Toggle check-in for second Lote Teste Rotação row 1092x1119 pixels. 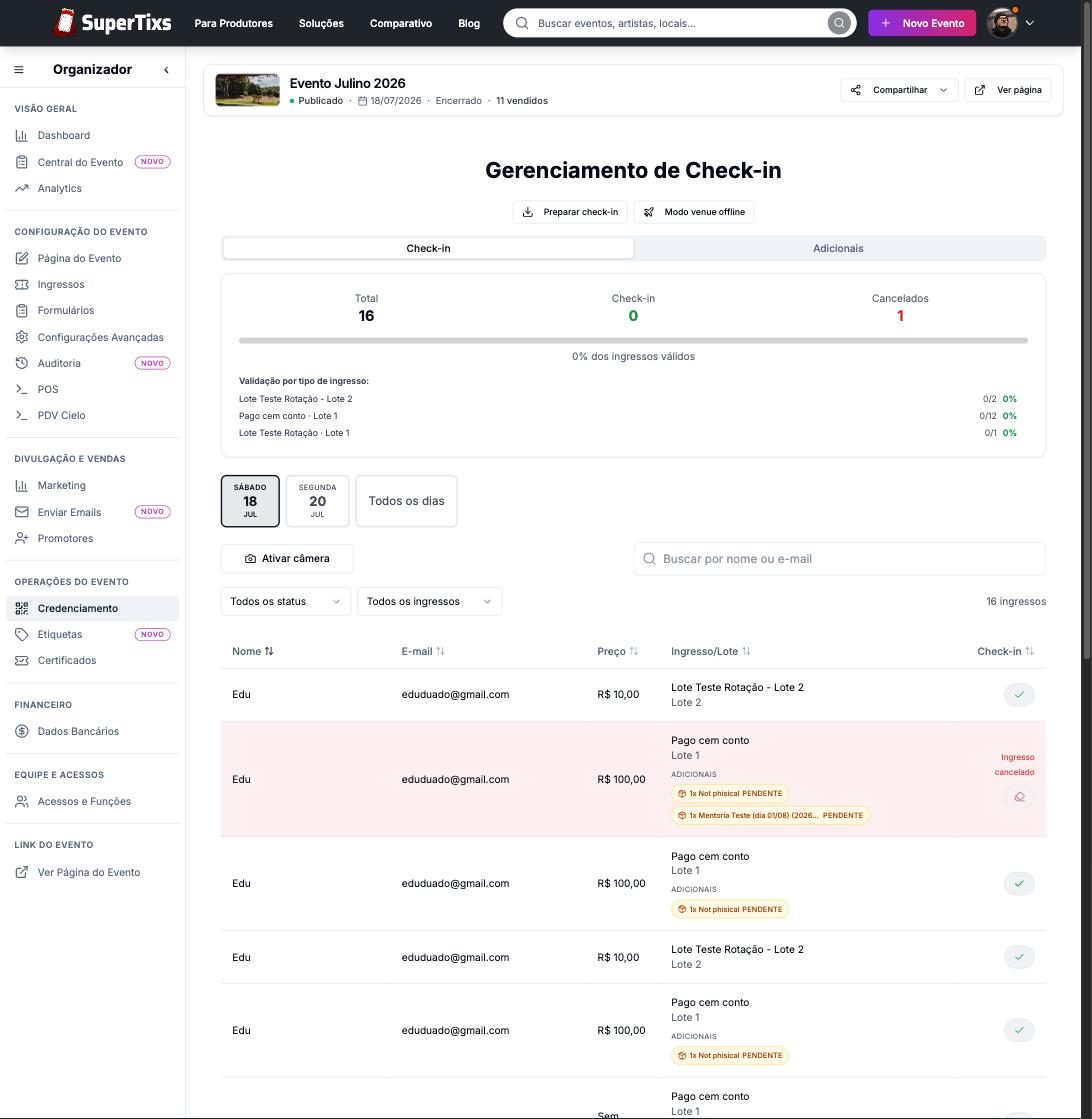(1018, 957)
